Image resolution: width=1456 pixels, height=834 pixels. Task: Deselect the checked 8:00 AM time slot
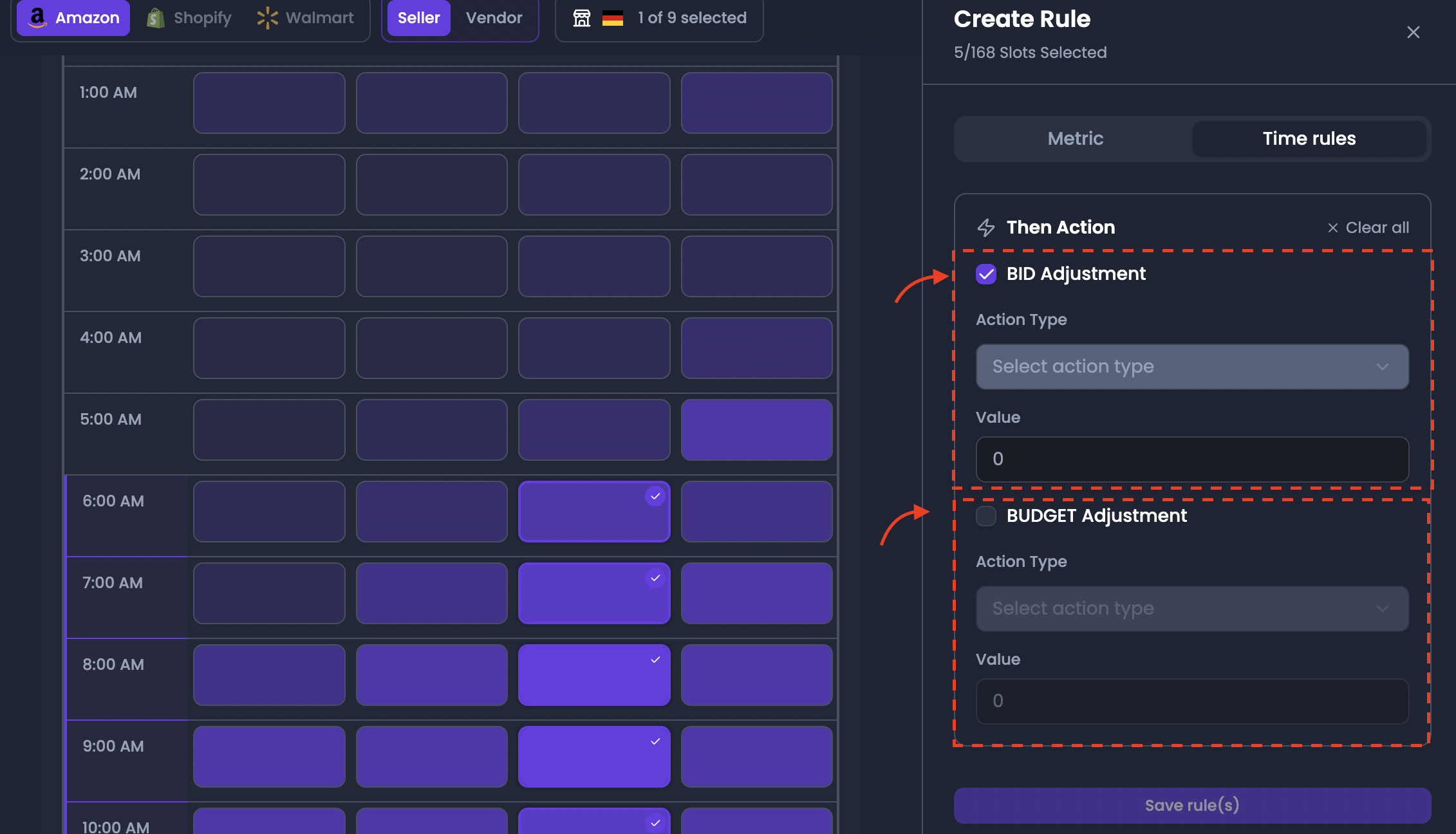[594, 675]
